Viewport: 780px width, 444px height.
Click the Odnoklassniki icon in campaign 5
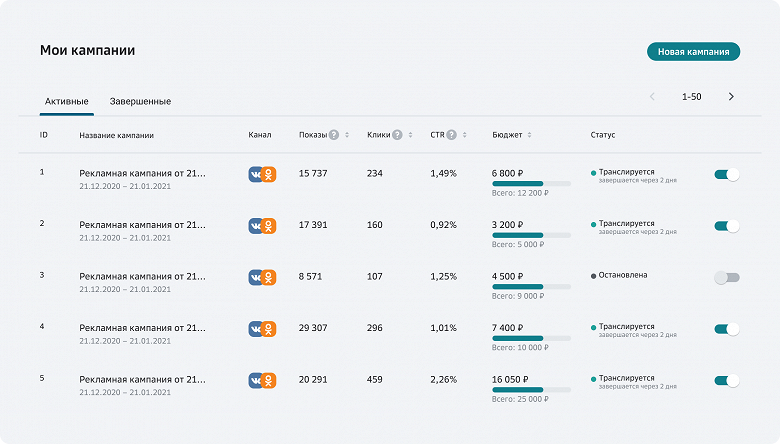coord(269,380)
